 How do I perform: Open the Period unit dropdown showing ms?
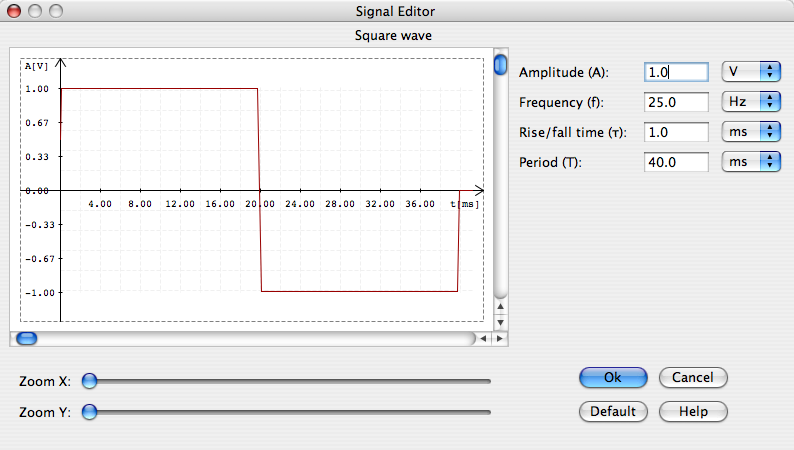coord(750,162)
